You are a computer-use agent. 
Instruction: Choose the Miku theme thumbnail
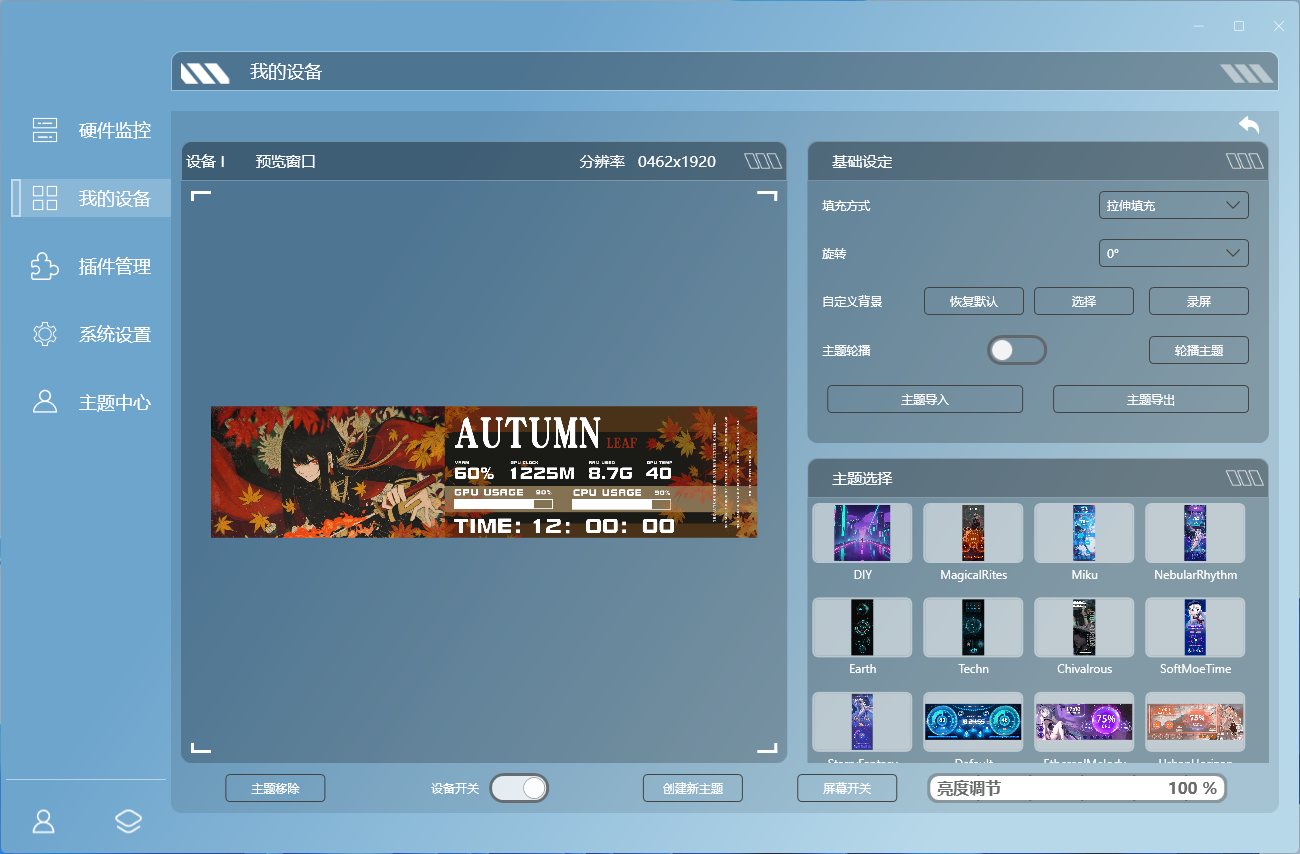(1084, 533)
